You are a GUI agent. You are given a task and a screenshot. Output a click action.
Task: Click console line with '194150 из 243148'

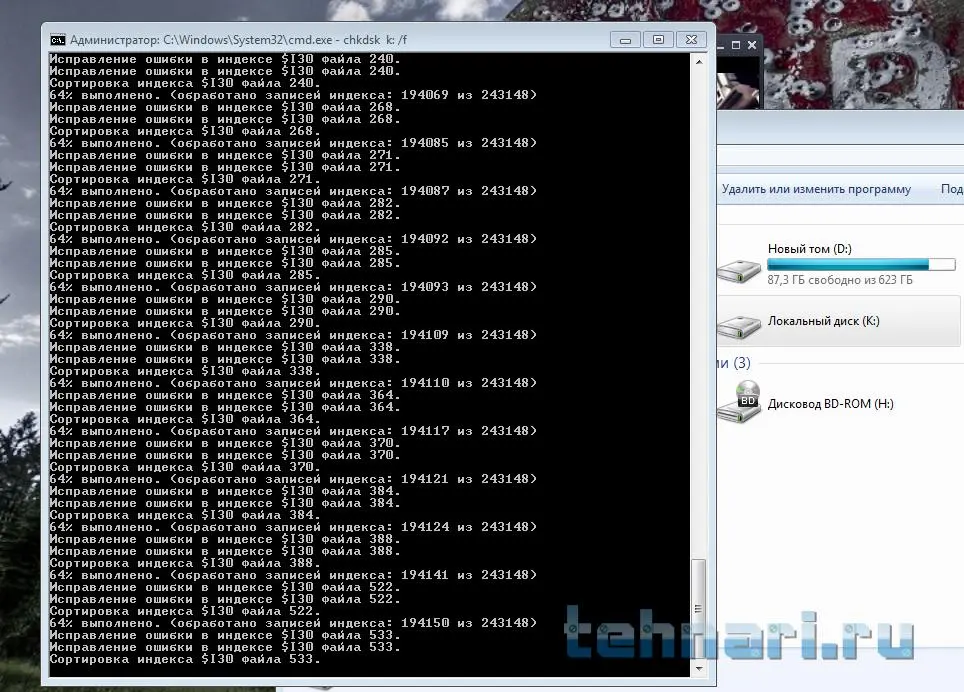point(293,623)
